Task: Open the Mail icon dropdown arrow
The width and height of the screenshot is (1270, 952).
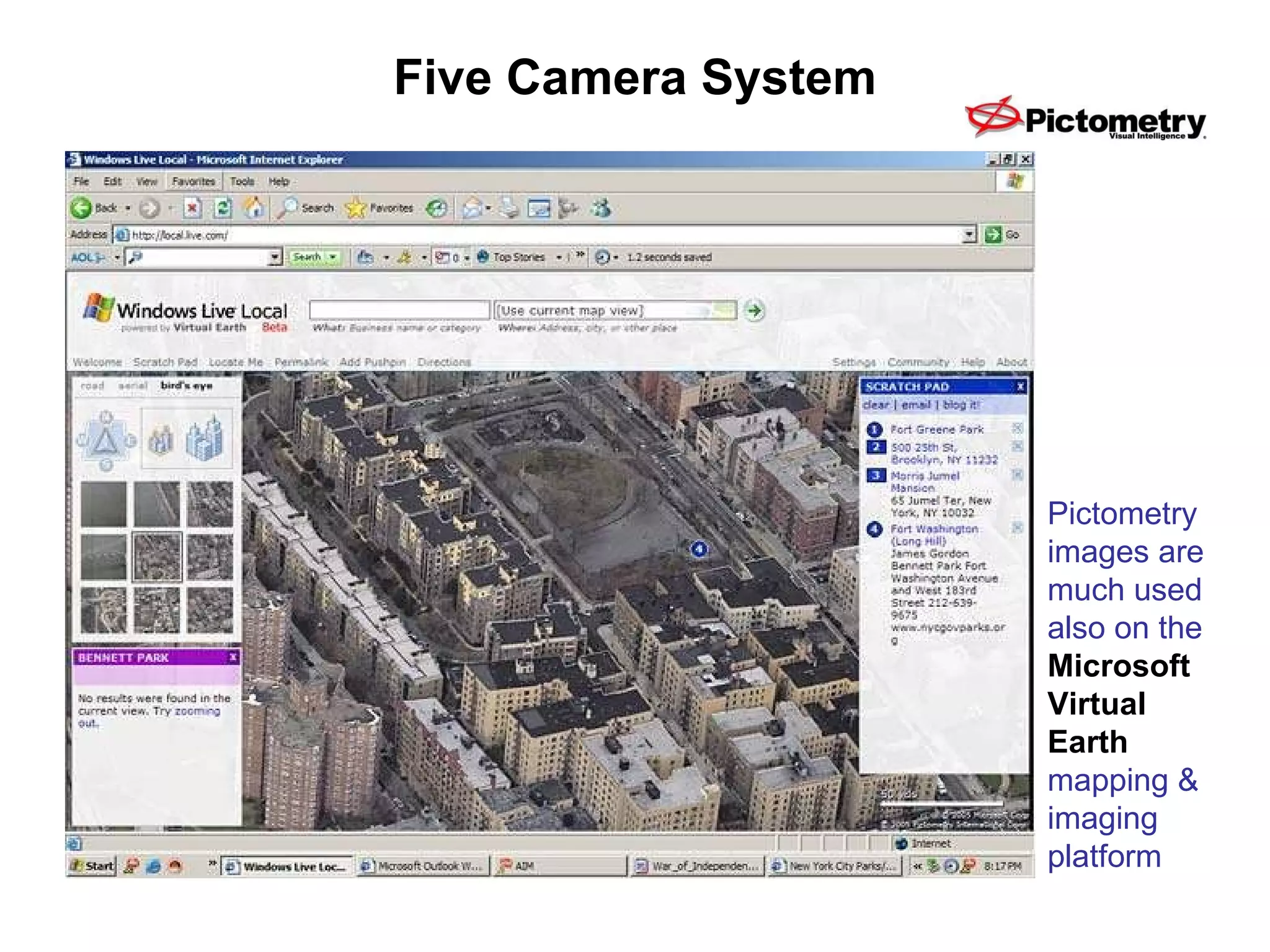Action: pos(488,208)
